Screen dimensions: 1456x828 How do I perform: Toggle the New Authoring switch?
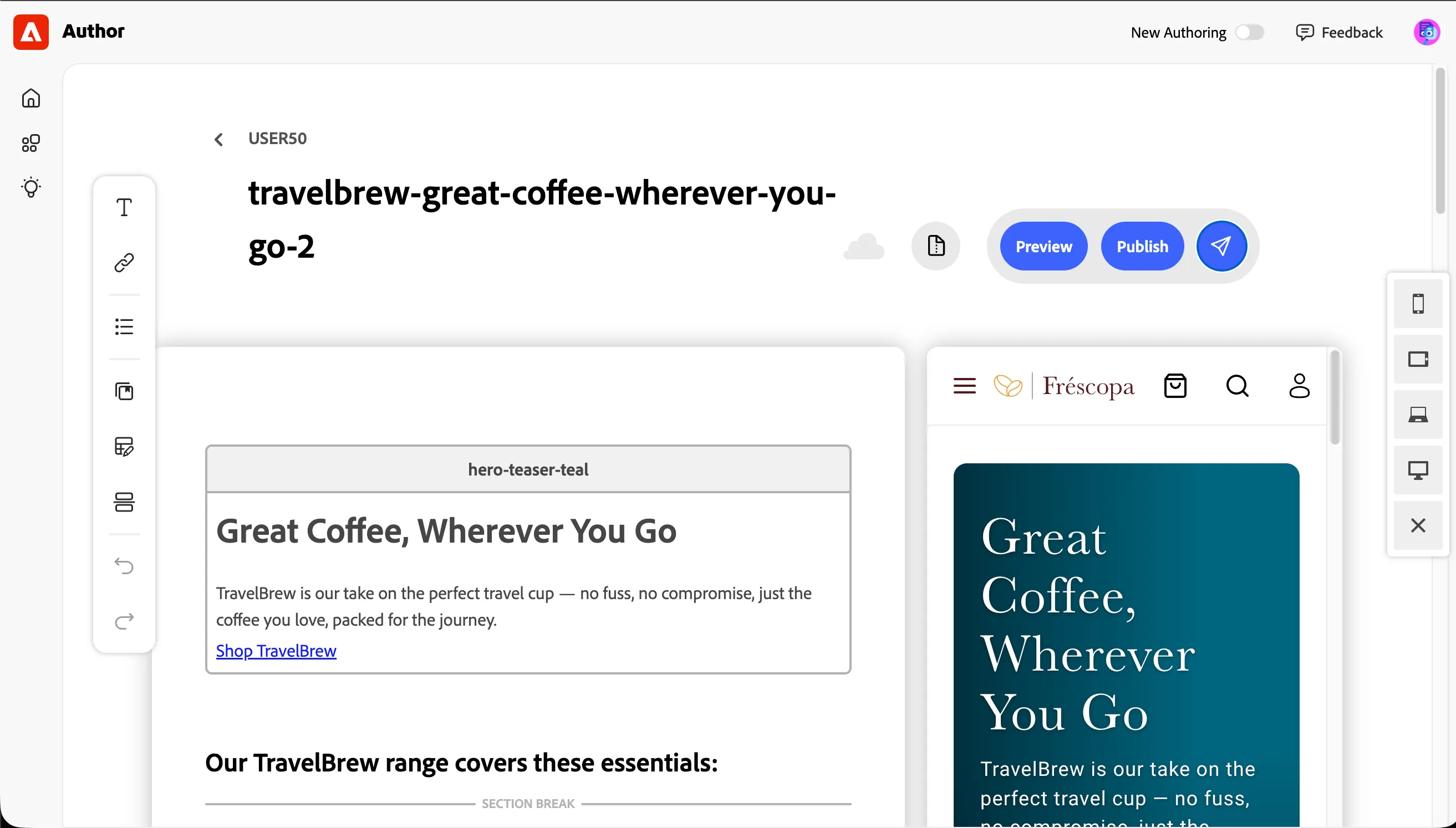(1250, 32)
